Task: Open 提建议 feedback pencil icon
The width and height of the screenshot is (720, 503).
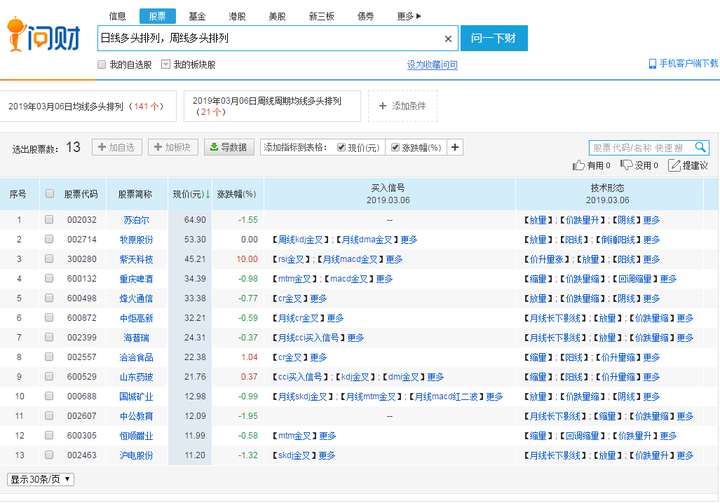Action: 675,166
